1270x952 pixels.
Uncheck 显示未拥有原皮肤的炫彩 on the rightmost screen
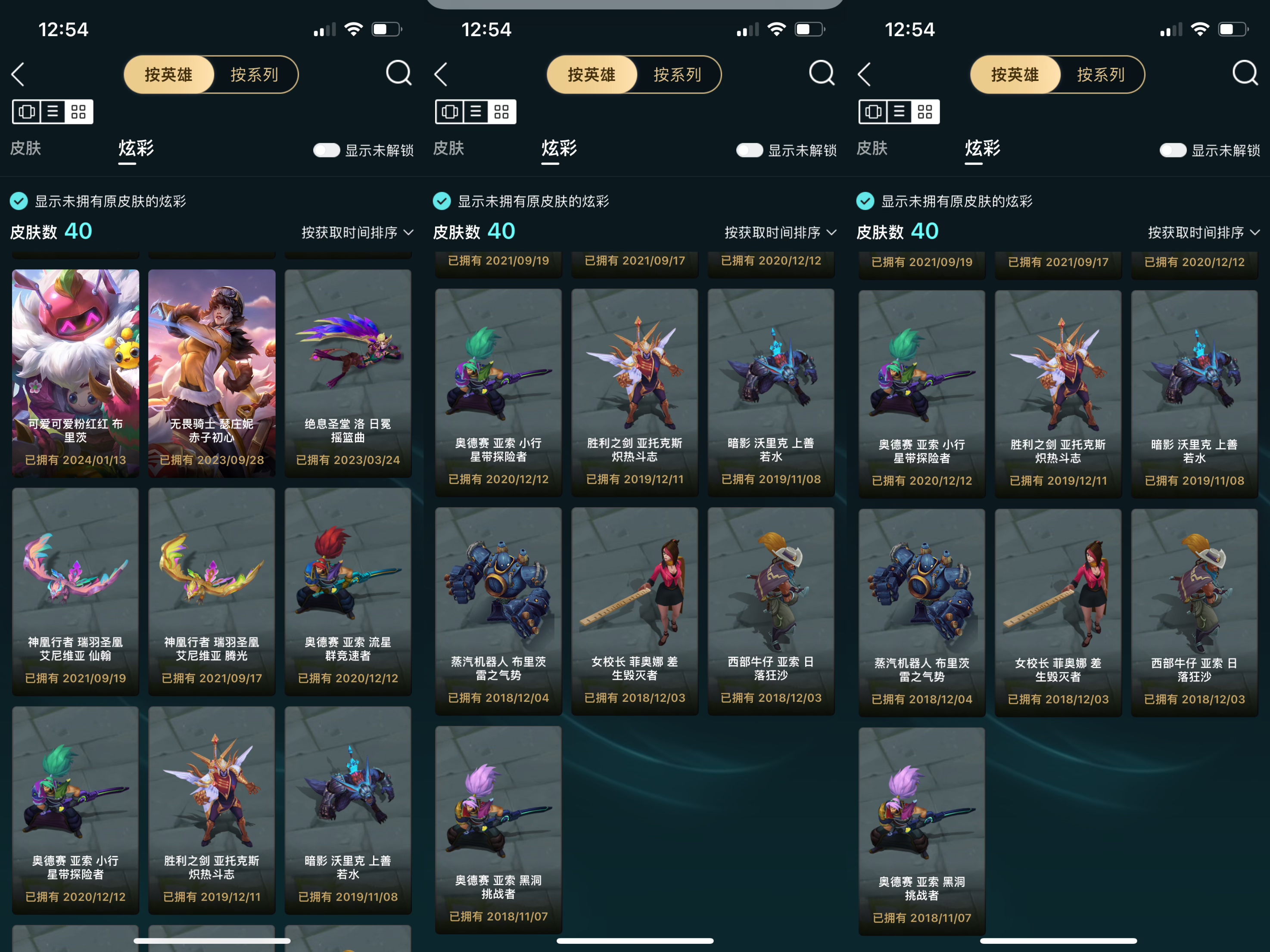click(x=865, y=201)
